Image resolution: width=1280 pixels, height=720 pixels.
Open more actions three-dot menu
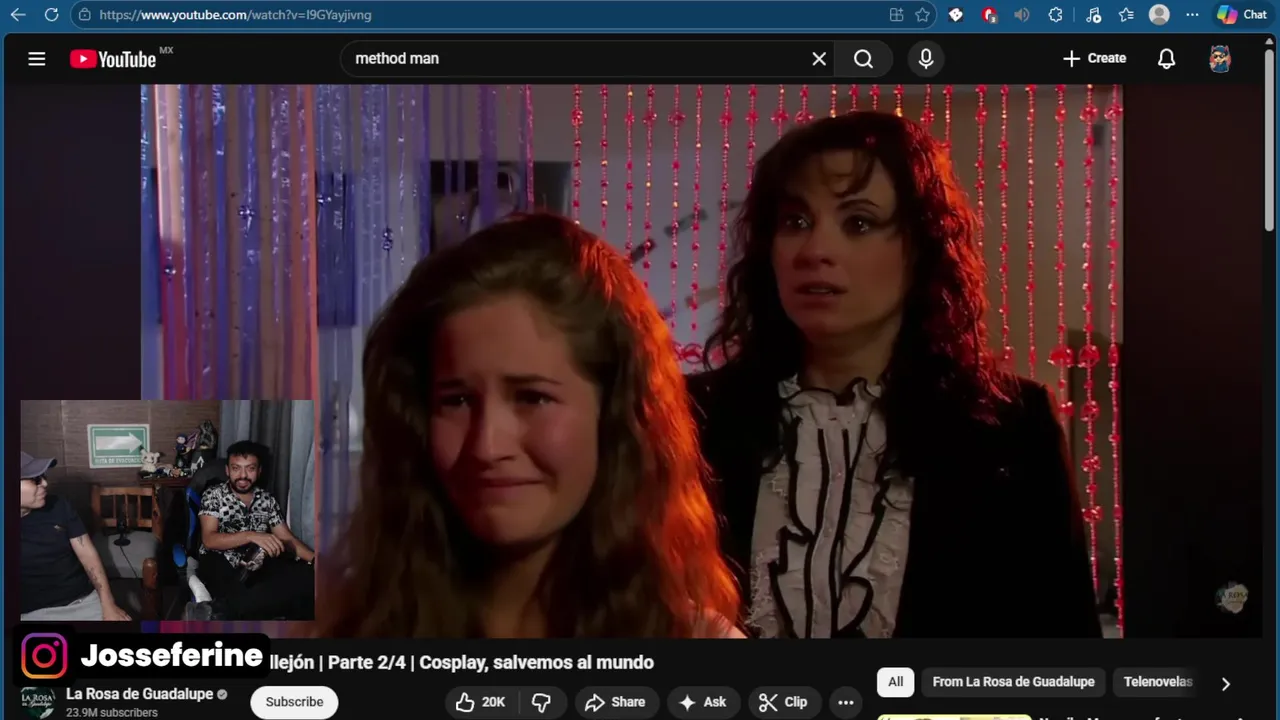(846, 702)
